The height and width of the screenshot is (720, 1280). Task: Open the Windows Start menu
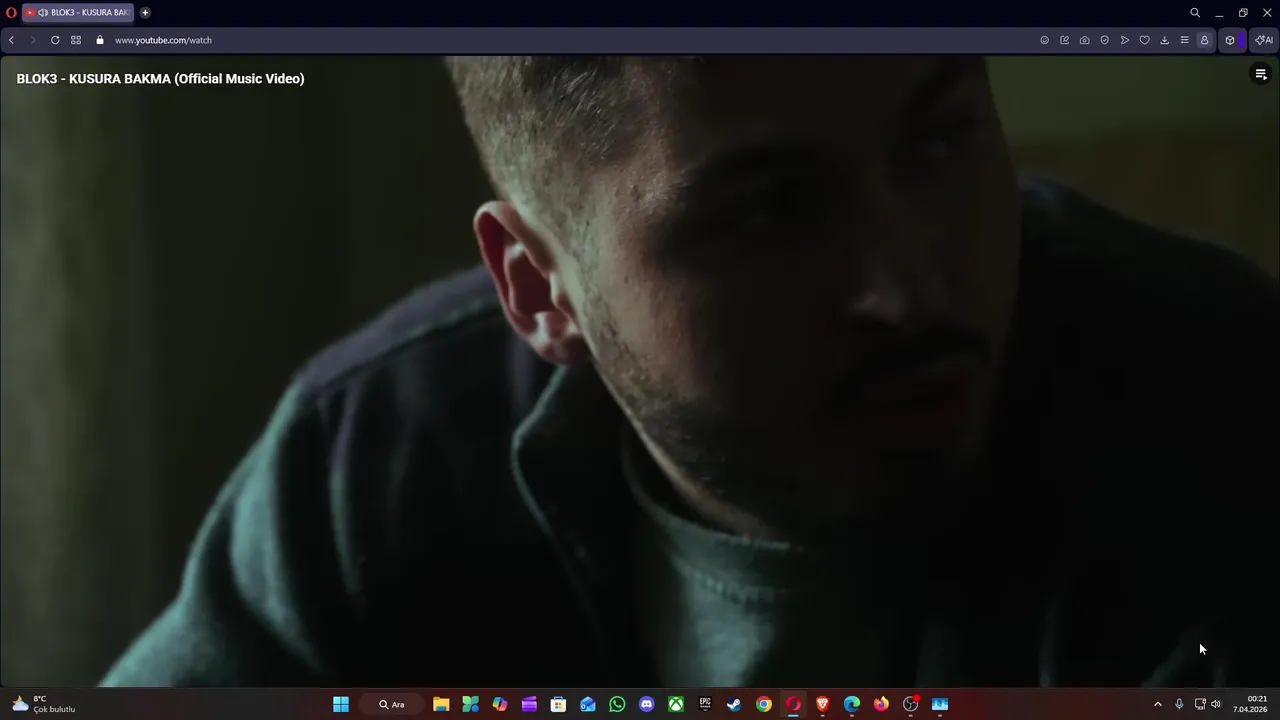click(341, 704)
